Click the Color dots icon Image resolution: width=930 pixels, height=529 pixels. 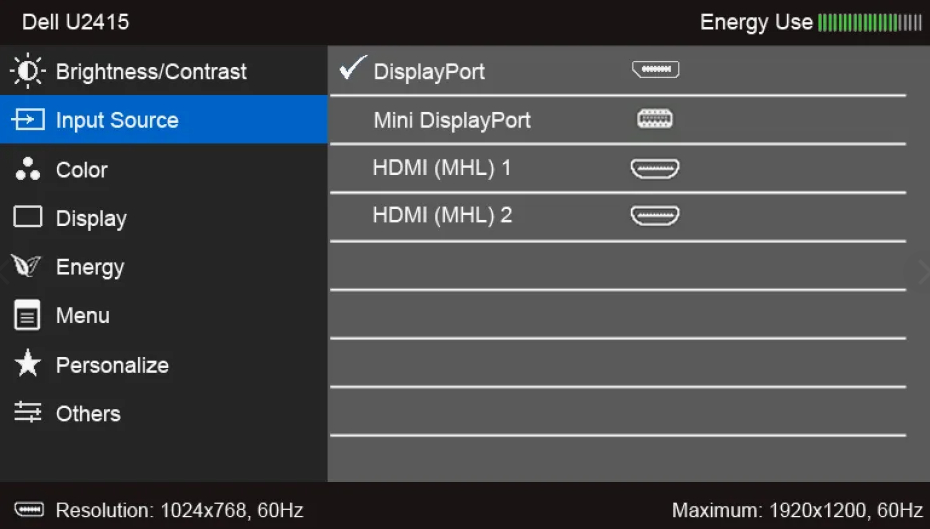click(x=27, y=169)
